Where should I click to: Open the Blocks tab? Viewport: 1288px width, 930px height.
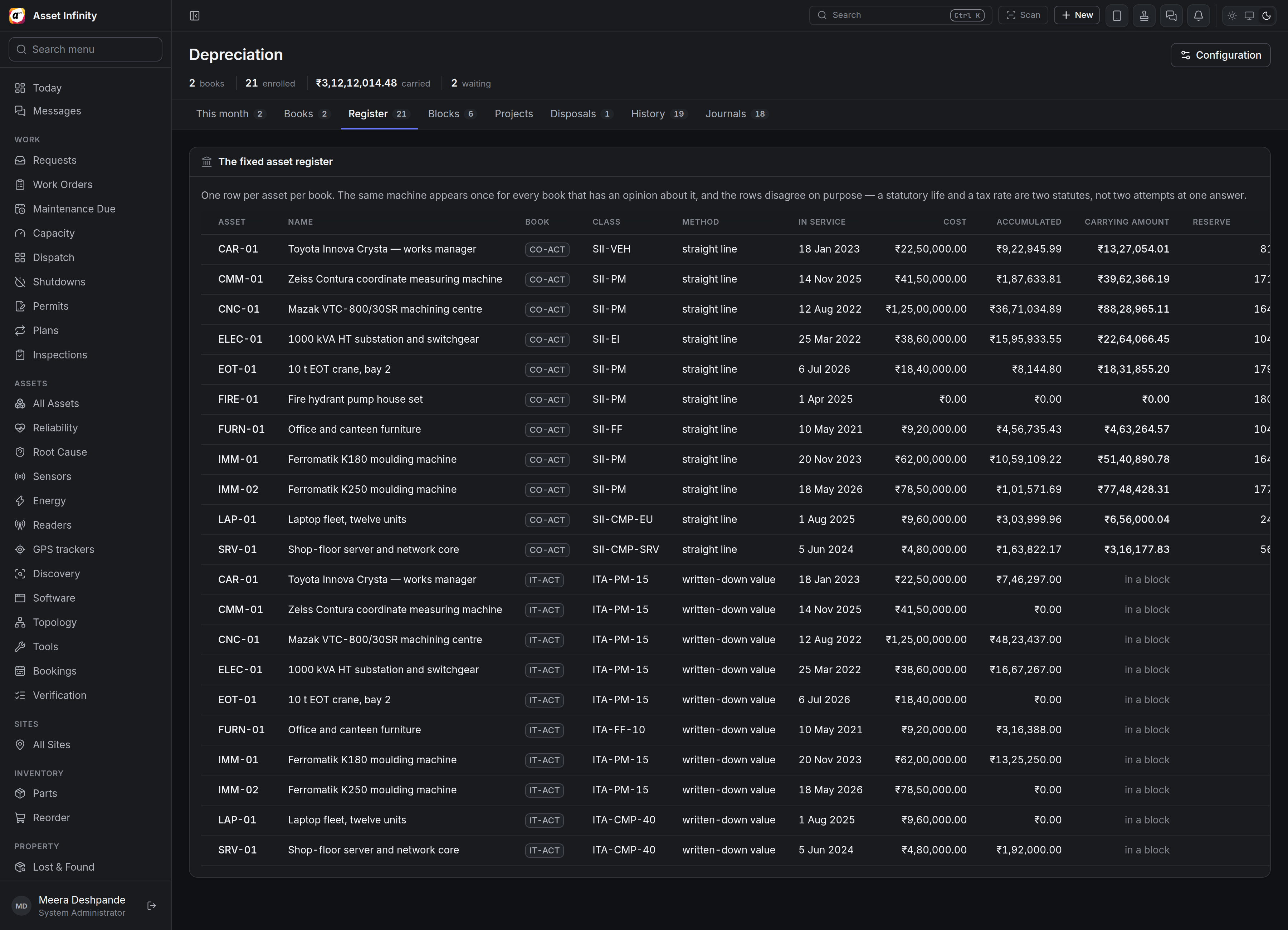[452, 114]
